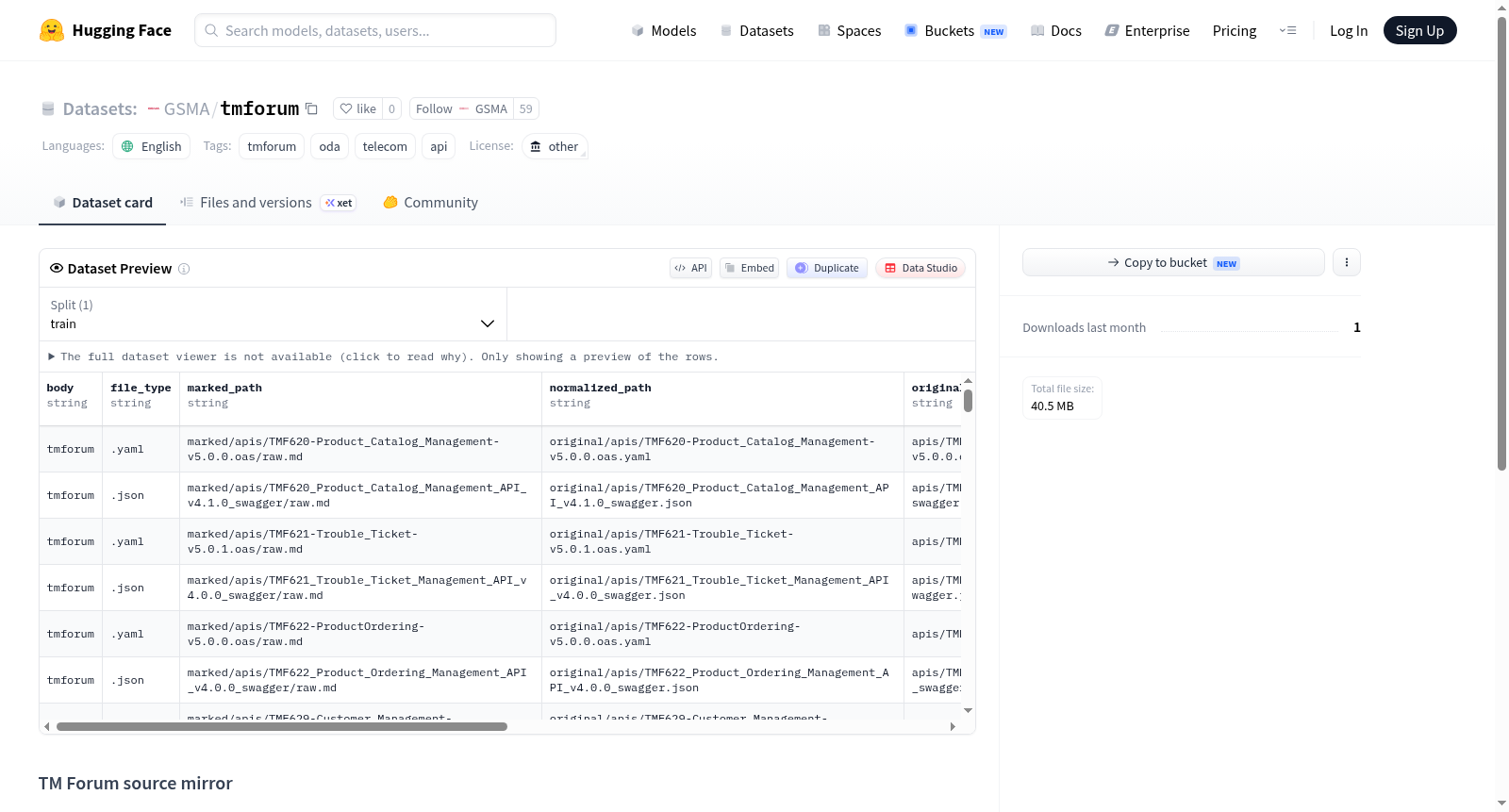Click the Log In link
Viewport: 1509px width, 812px height.
point(1349,30)
